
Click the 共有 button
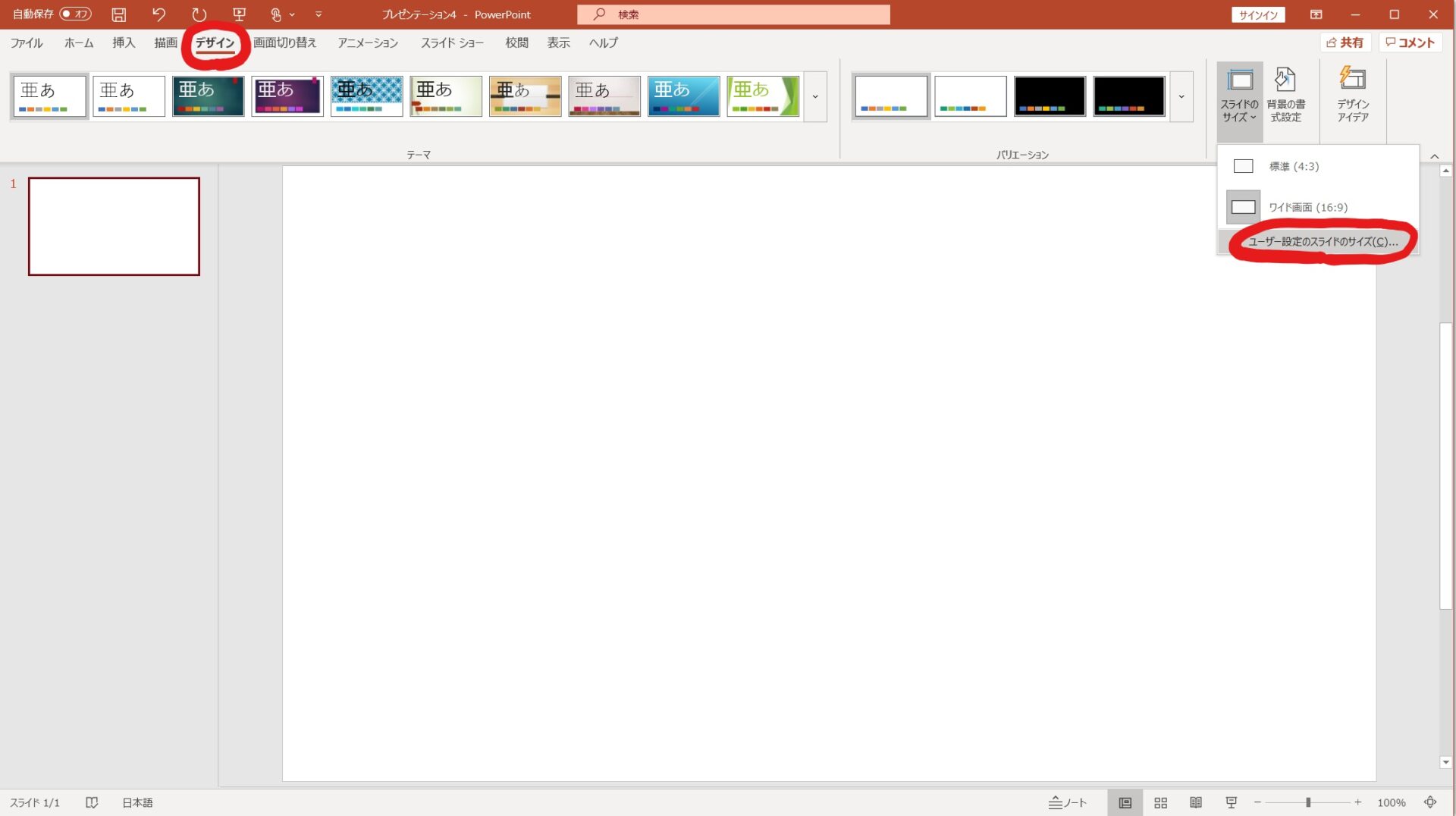click(x=1345, y=42)
